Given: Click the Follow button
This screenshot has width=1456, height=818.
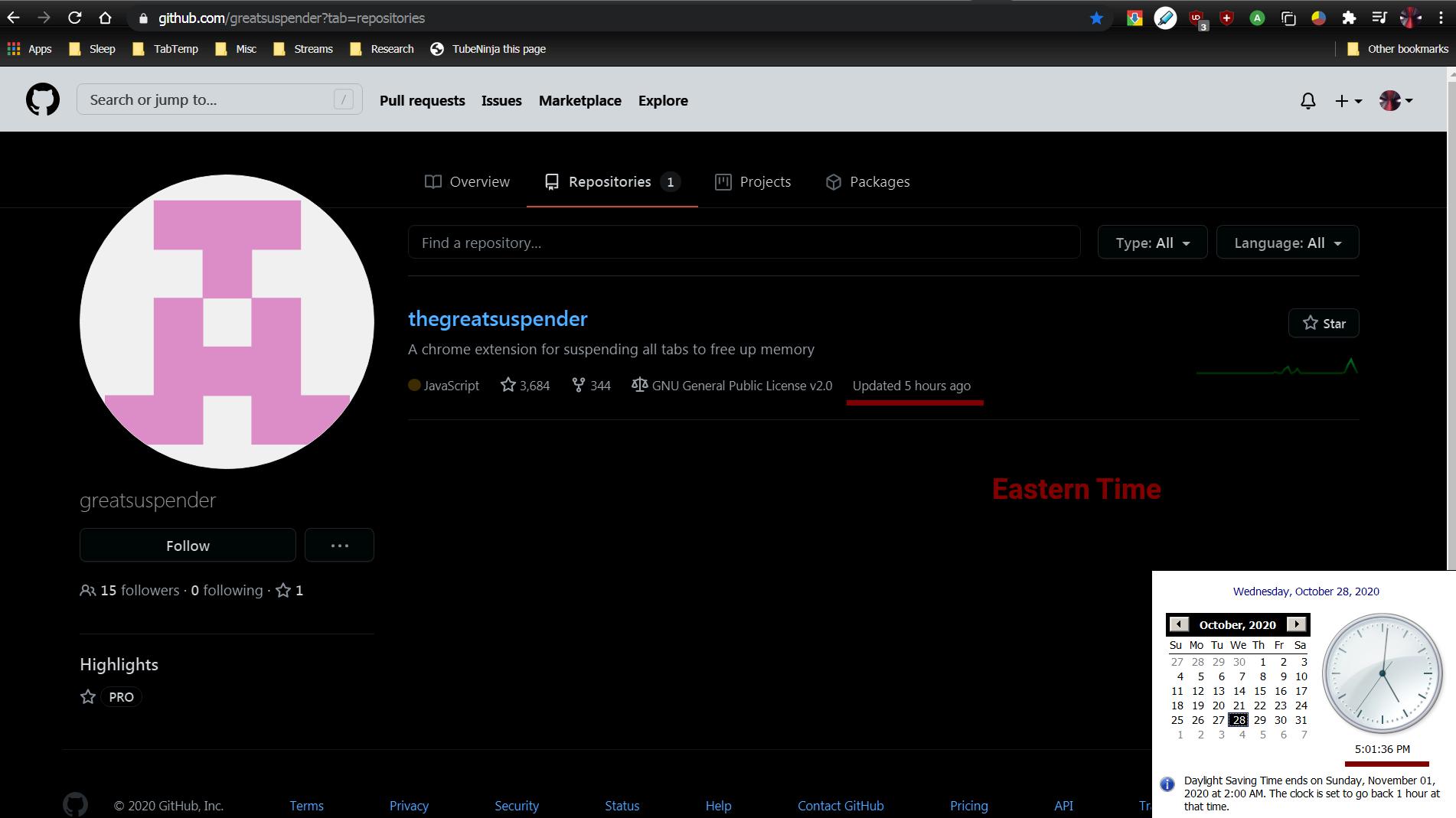Looking at the screenshot, I should click(188, 545).
